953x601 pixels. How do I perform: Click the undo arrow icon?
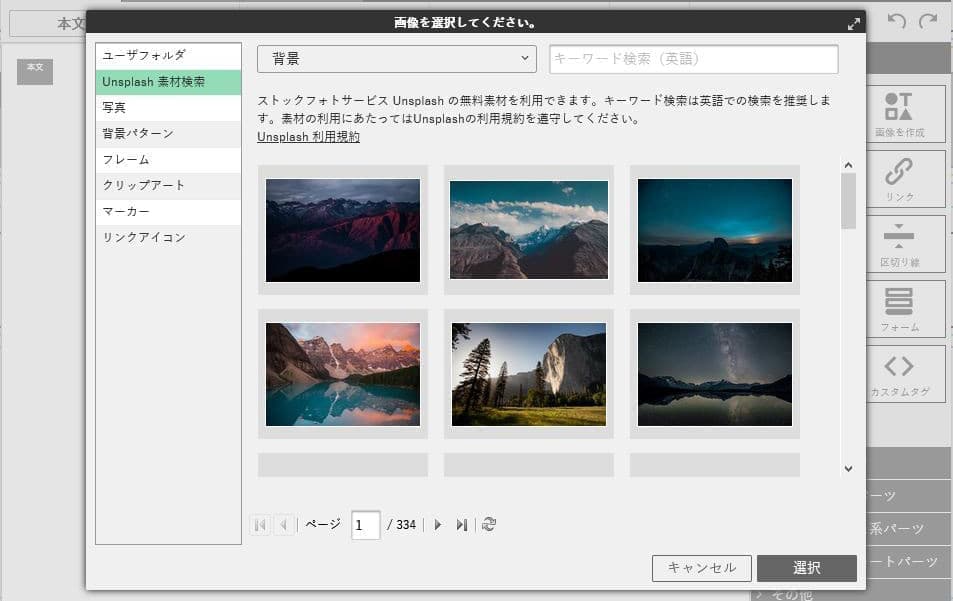pos(897,22)
